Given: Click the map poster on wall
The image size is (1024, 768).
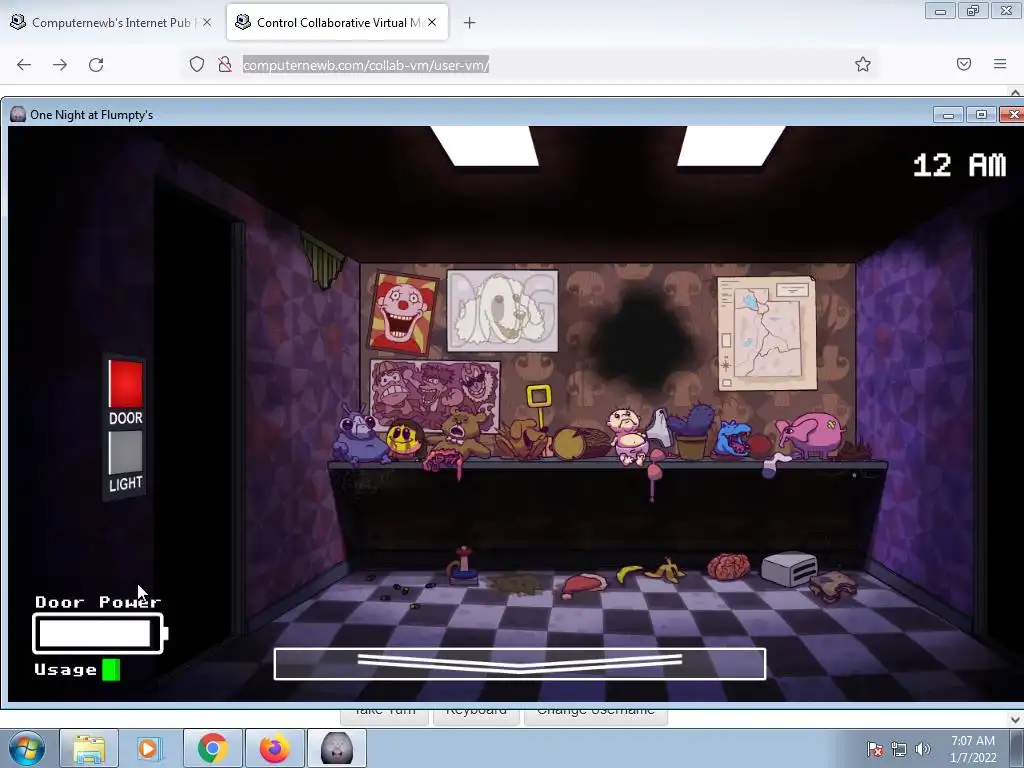Looking at the screenshot, I should (x=767, y=333).
